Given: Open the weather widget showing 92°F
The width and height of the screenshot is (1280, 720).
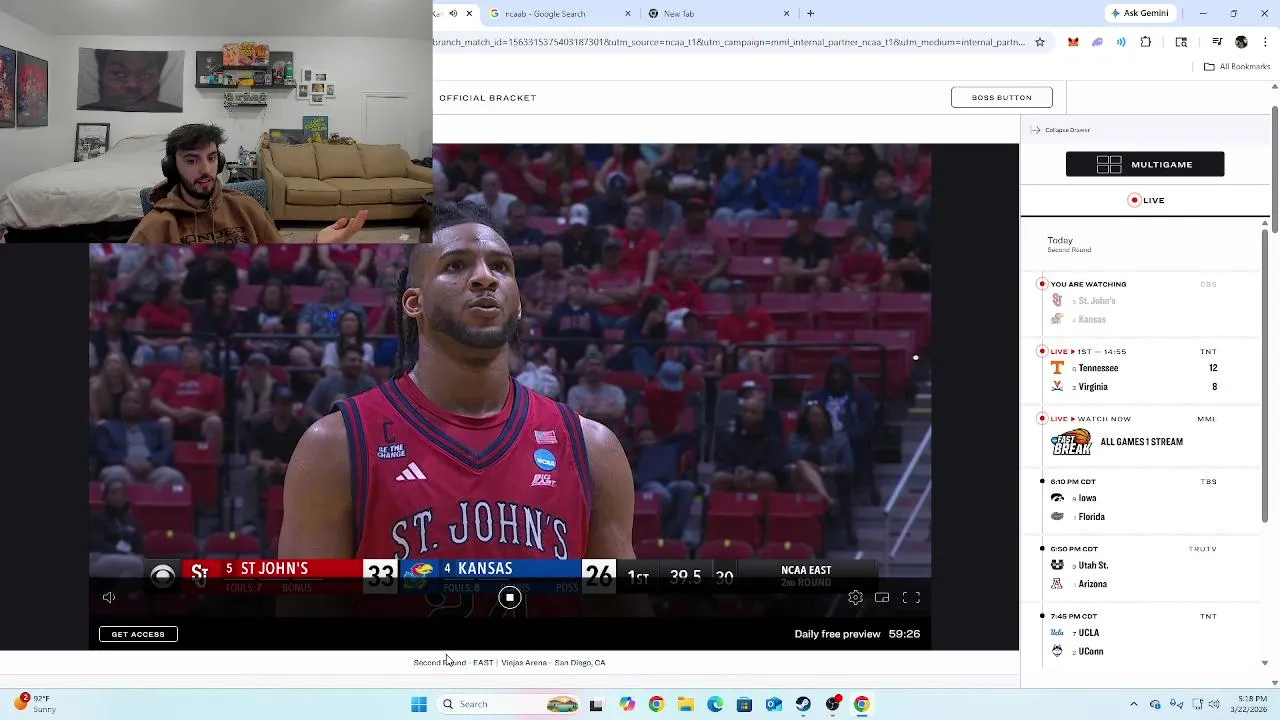Looking at the screenshot, I should pyautogui.click(x=34, y=704).
